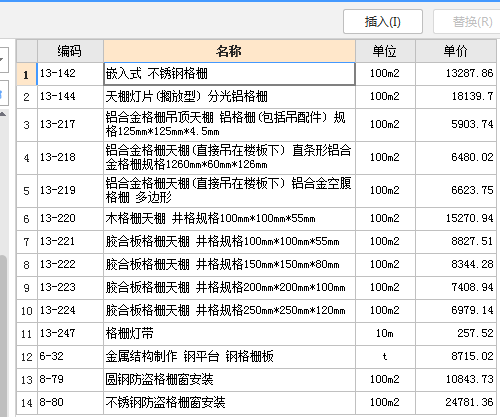The width and height of the screenshot is (500, 417).
Task: Click 胶合板格栅天棚 井格规格250mm*250mm*120mm name
Action: click(x=229, y=311)
